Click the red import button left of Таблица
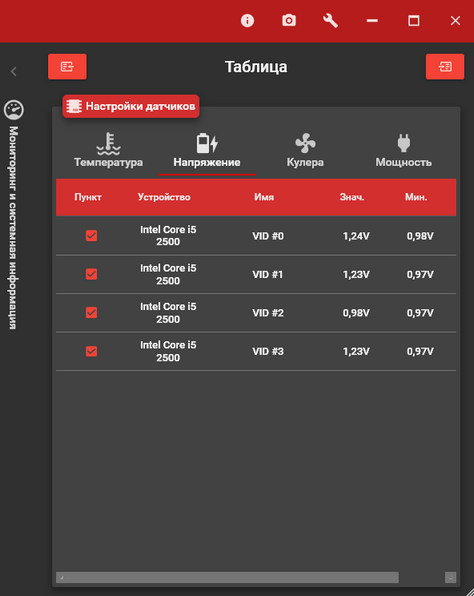This screenshot has height=596, width=474. [67, 67]
